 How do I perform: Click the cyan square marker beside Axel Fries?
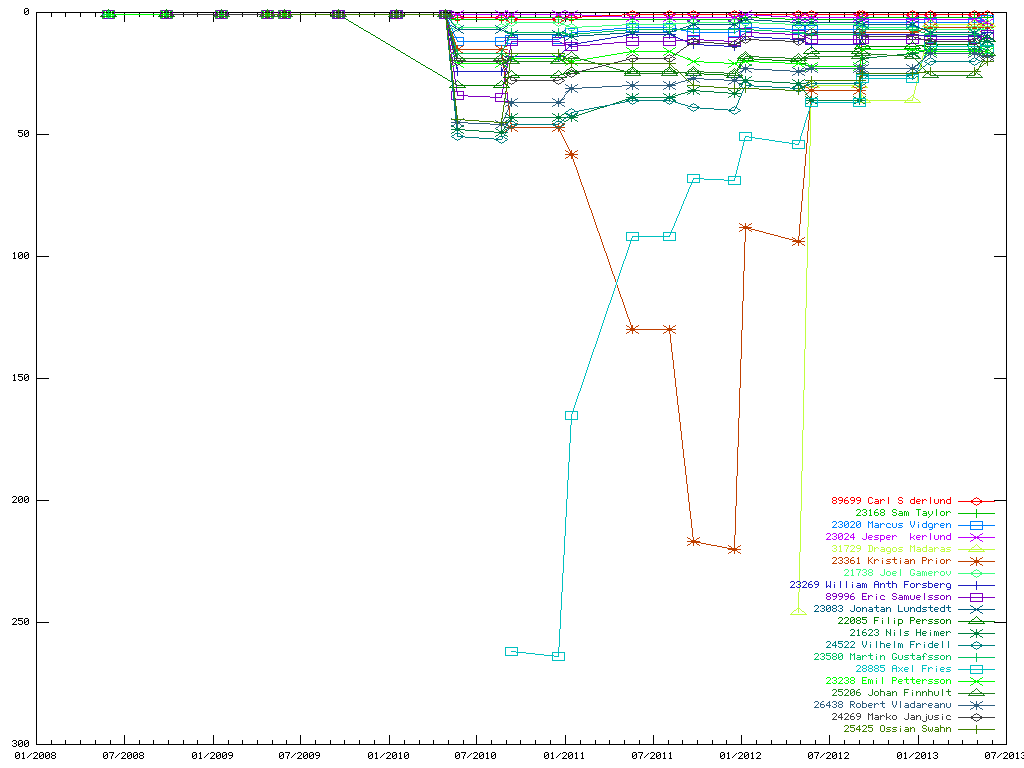coord(976,669)
